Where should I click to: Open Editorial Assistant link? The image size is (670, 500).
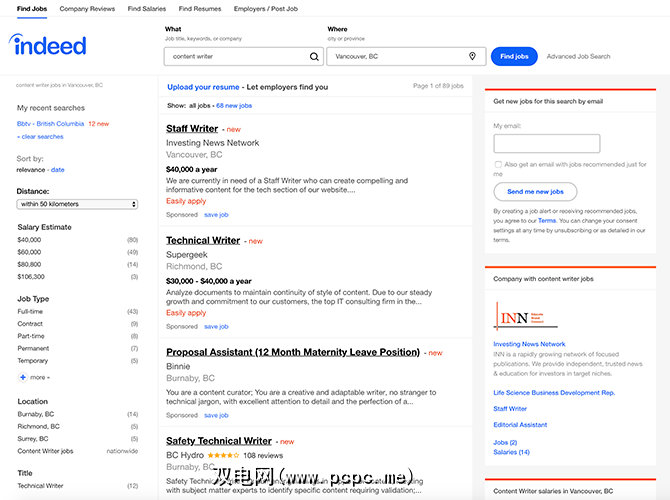(x=520, y=425)
